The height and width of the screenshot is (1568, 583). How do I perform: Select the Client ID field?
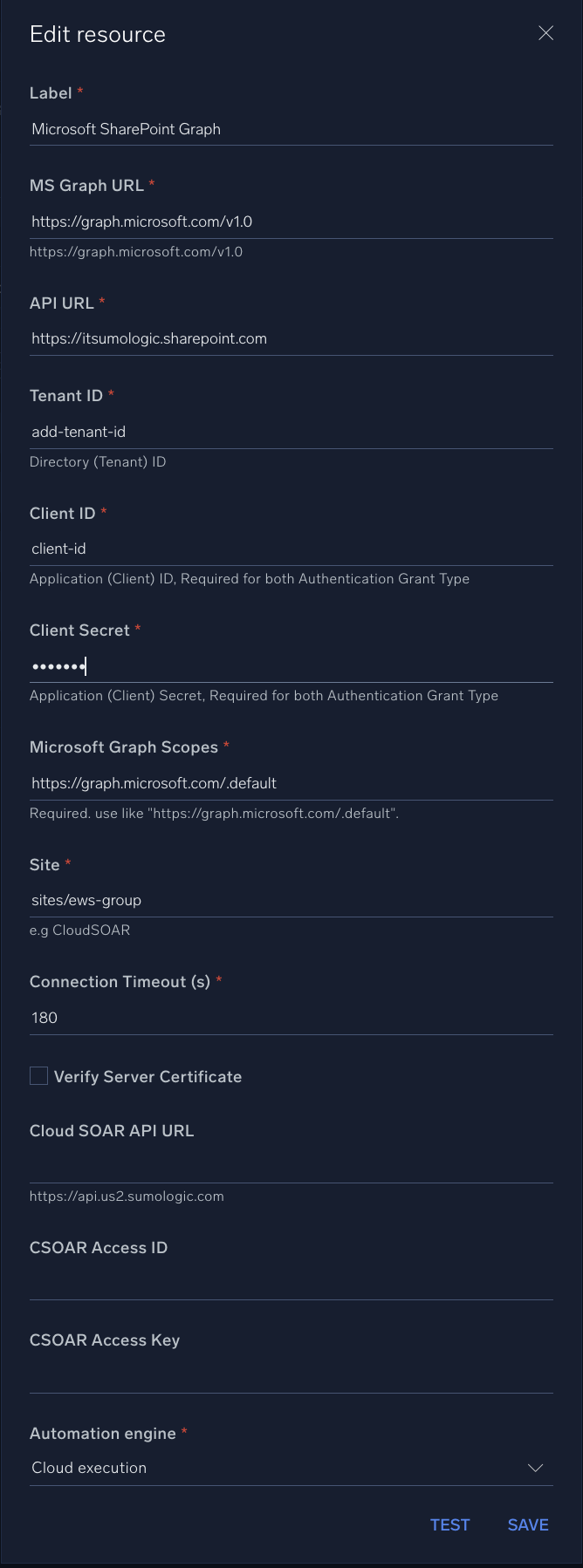pyautogui.click(x=291, y=549)
